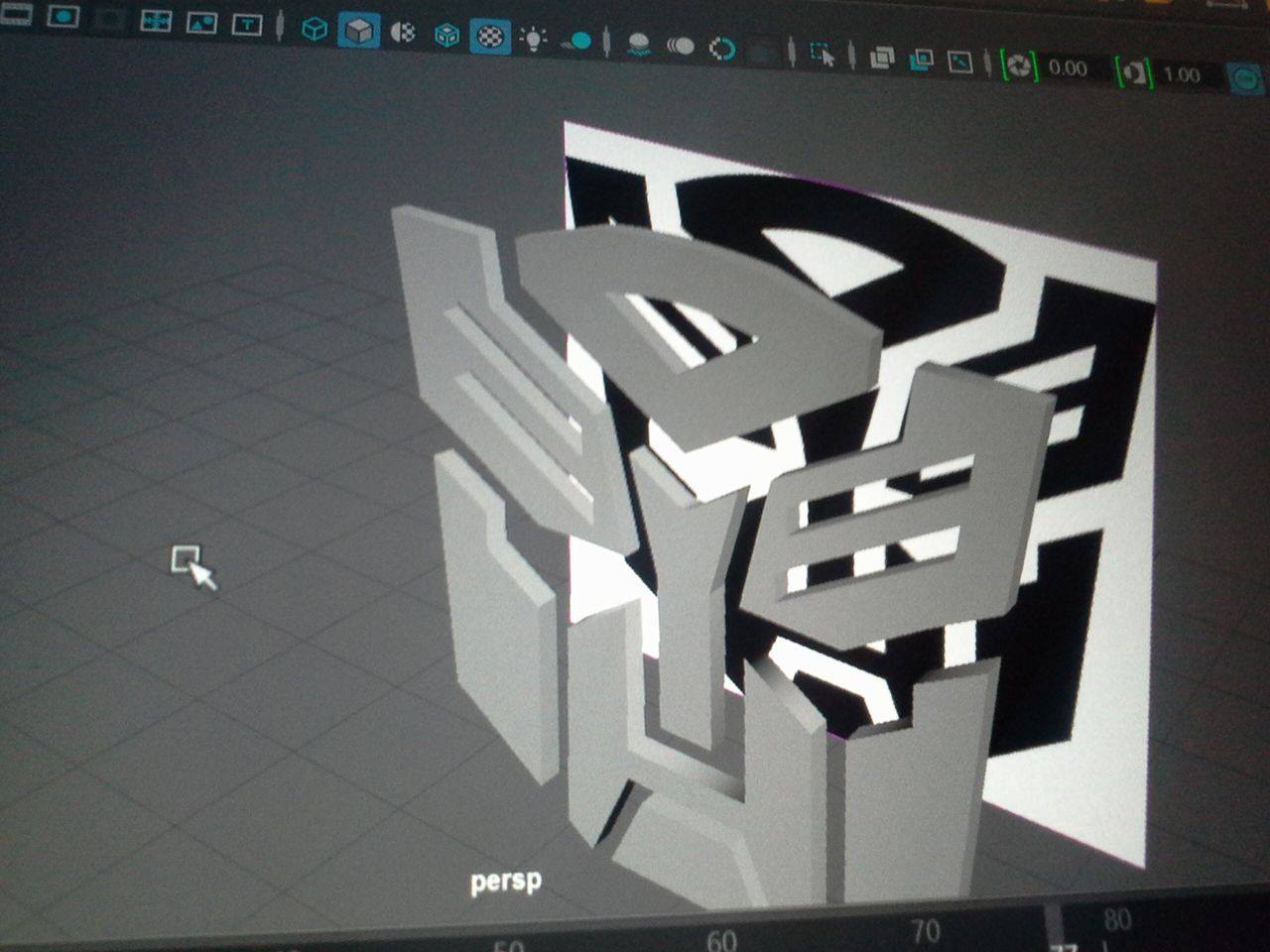Click the safe title 'T' icon

246,25
